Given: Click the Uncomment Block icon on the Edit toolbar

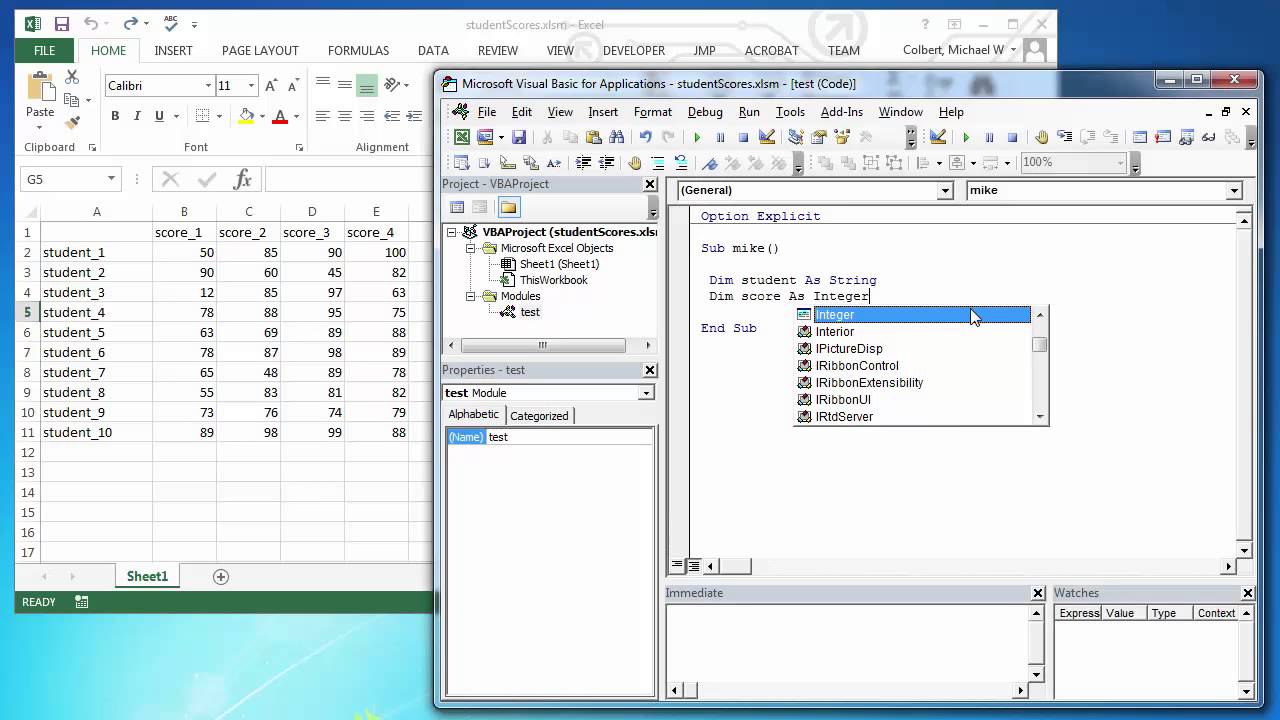Looking at the screenshot, I should click(x=680, y=162).
